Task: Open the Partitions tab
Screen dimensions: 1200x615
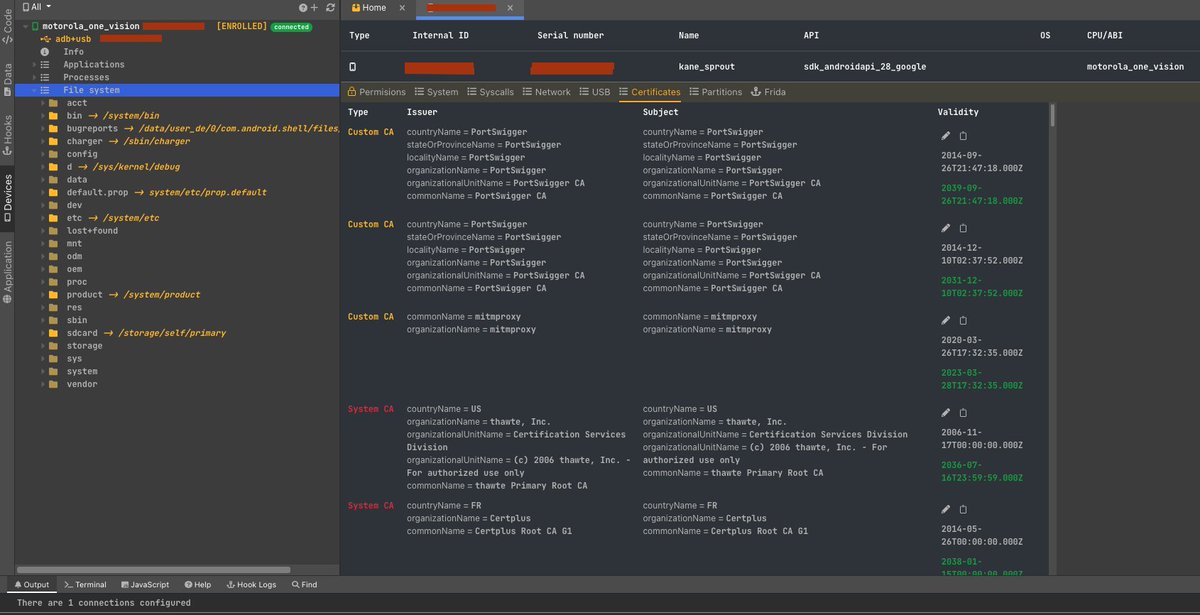Action: click(x=716, y=92)
